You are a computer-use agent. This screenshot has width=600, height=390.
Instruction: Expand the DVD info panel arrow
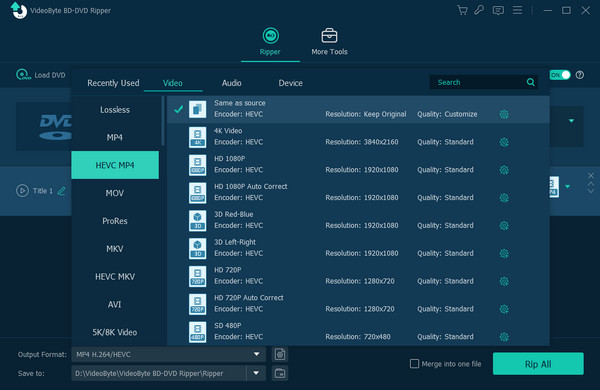point(571,121)
